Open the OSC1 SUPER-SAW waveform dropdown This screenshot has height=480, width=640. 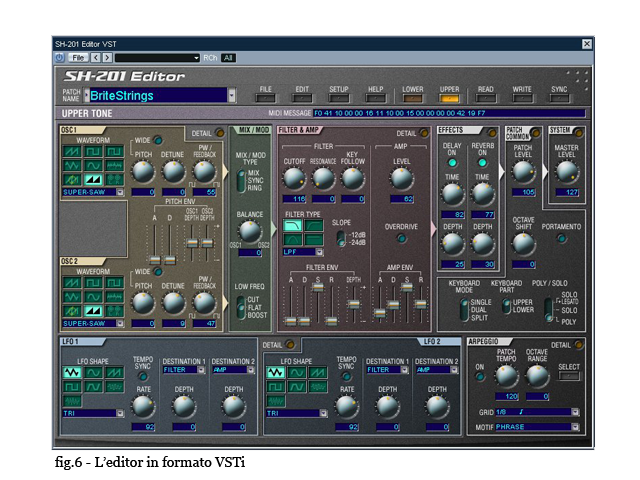120,192
